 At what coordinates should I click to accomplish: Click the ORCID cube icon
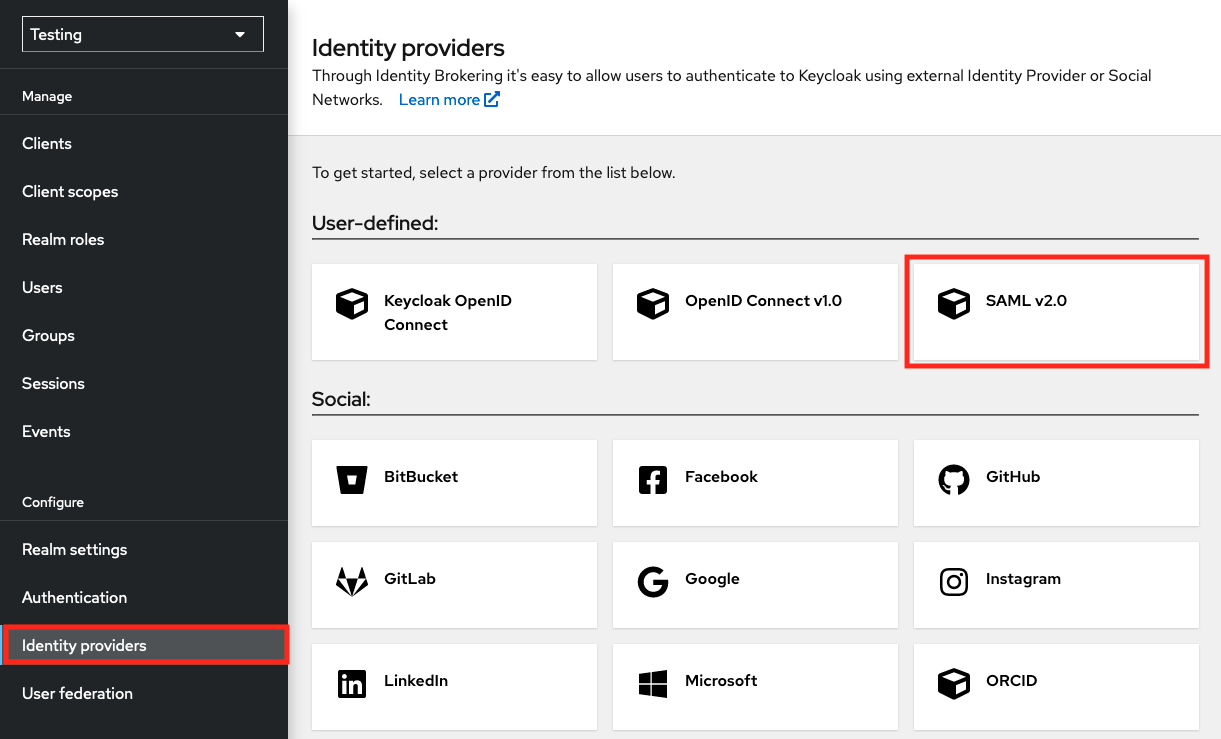[953, 683]
